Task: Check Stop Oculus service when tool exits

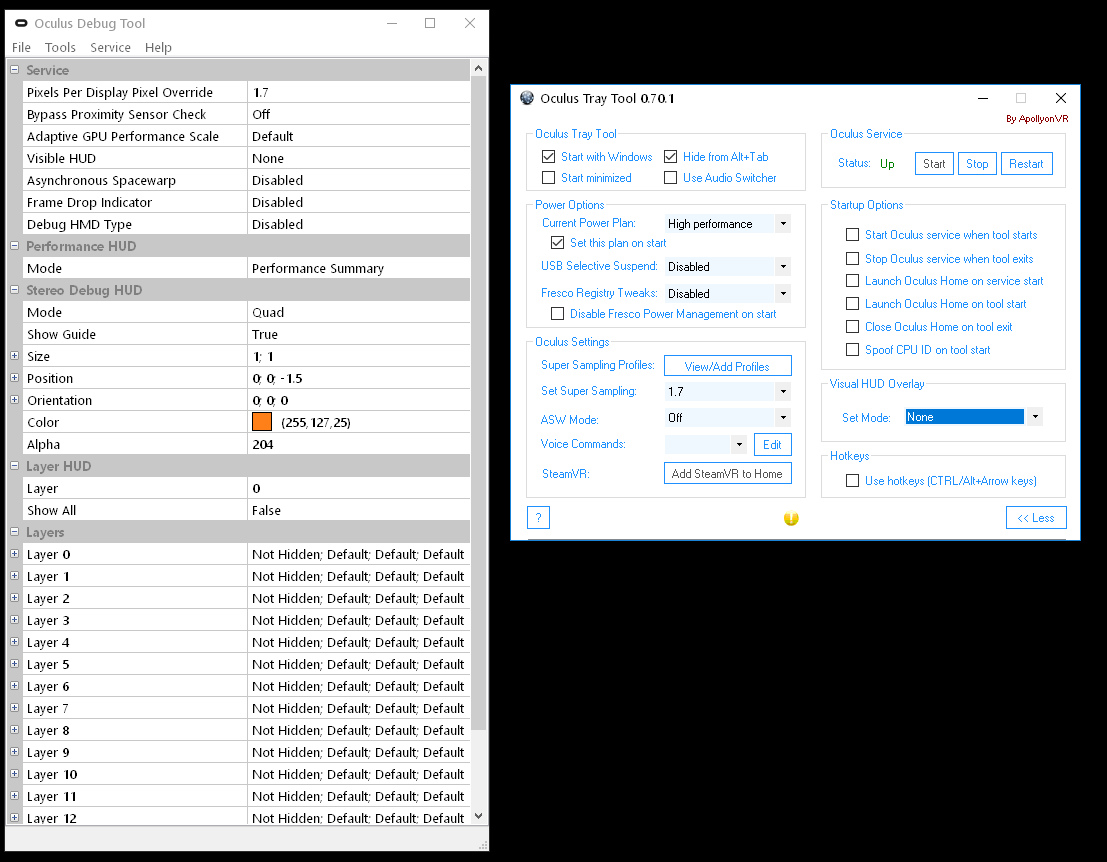Action: [853, 258]
